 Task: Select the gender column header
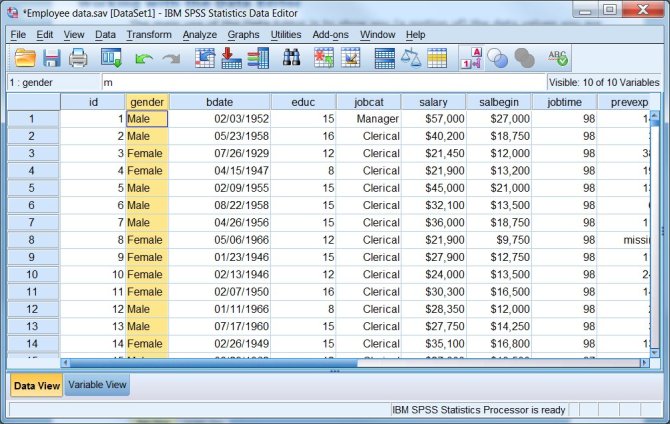147,102
